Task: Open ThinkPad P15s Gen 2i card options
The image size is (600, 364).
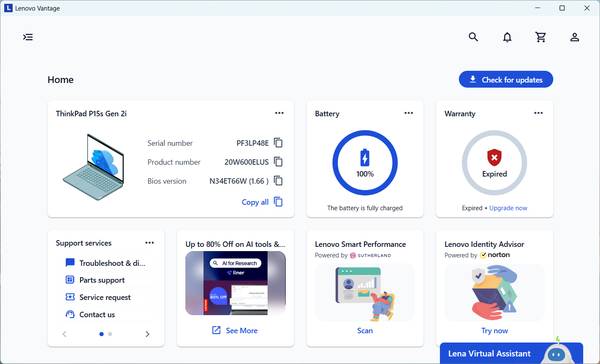Action: point(279,113)
